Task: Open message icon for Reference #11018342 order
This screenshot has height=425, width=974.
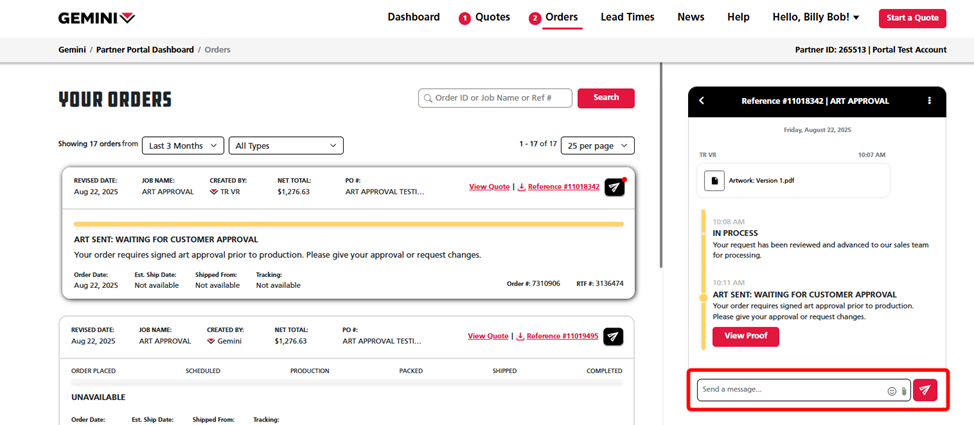Action: pyautogui.click(x=614, y=187)
